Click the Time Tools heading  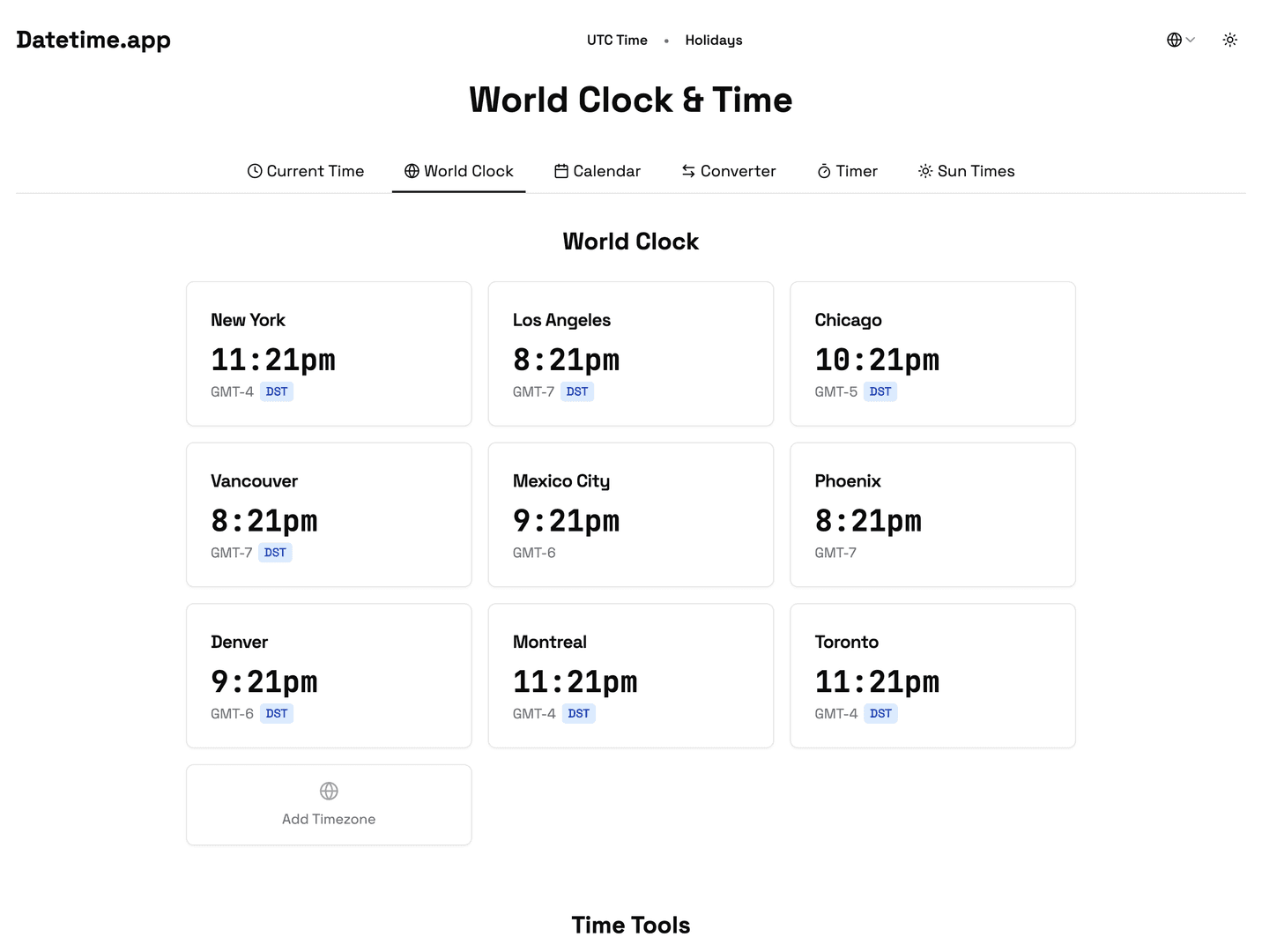631,925
